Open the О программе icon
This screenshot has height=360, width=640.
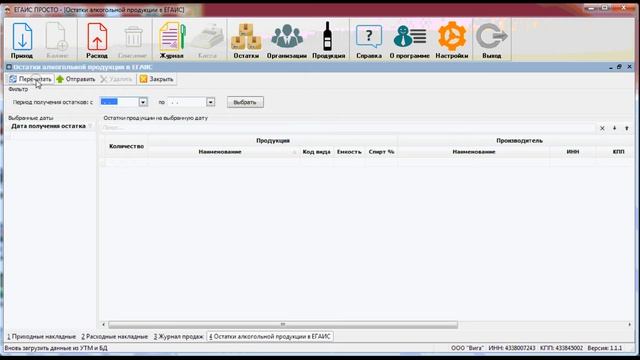tap(409, 40)
